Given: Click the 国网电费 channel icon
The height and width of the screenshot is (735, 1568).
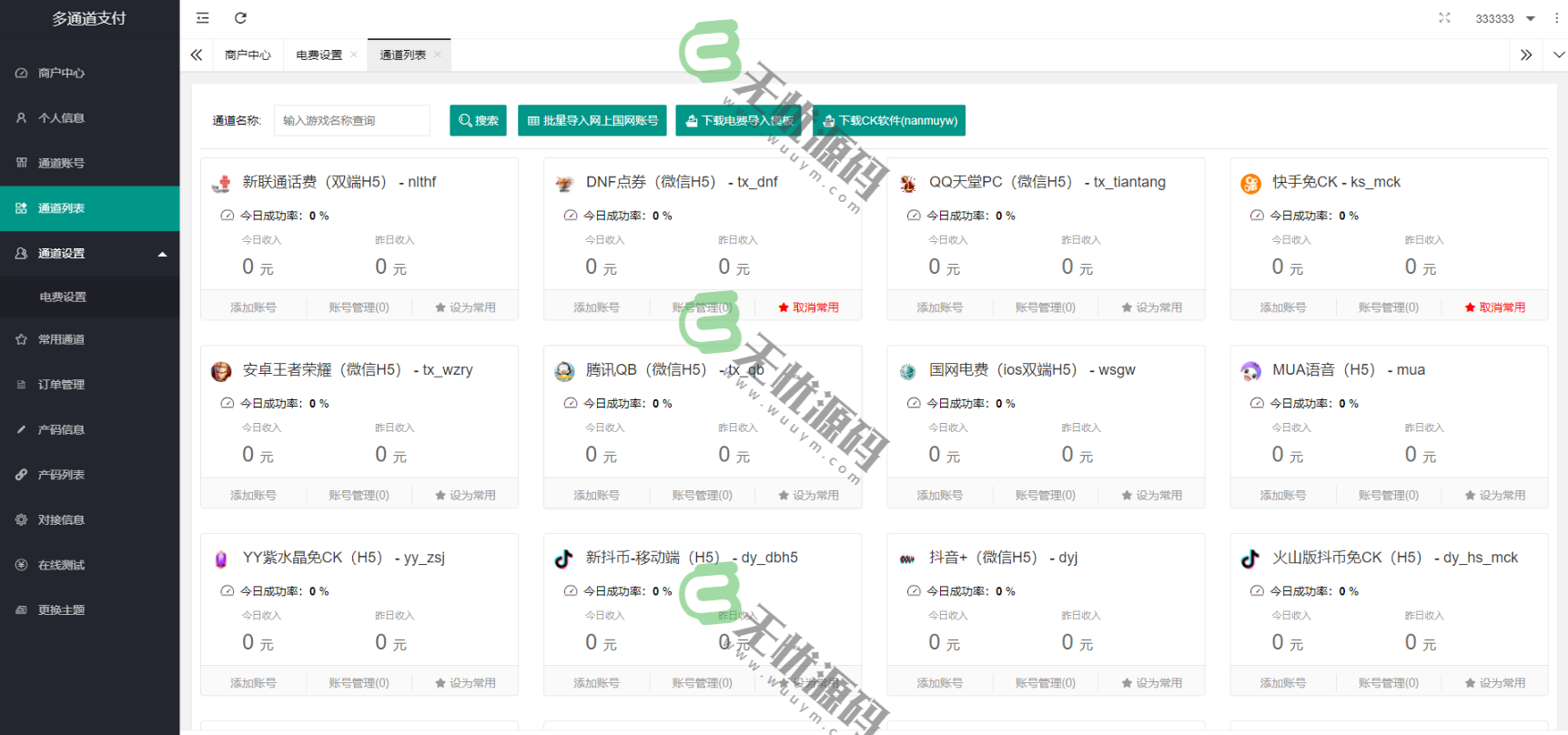Looking at the screenshot, I should 907,371.
